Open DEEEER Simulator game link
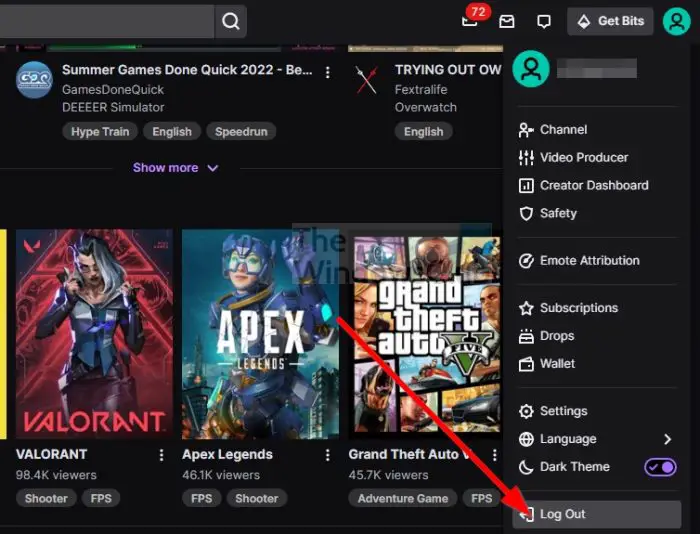Image resolution: width=700 pixels, height=534 pixels. (x=113, y=108)
